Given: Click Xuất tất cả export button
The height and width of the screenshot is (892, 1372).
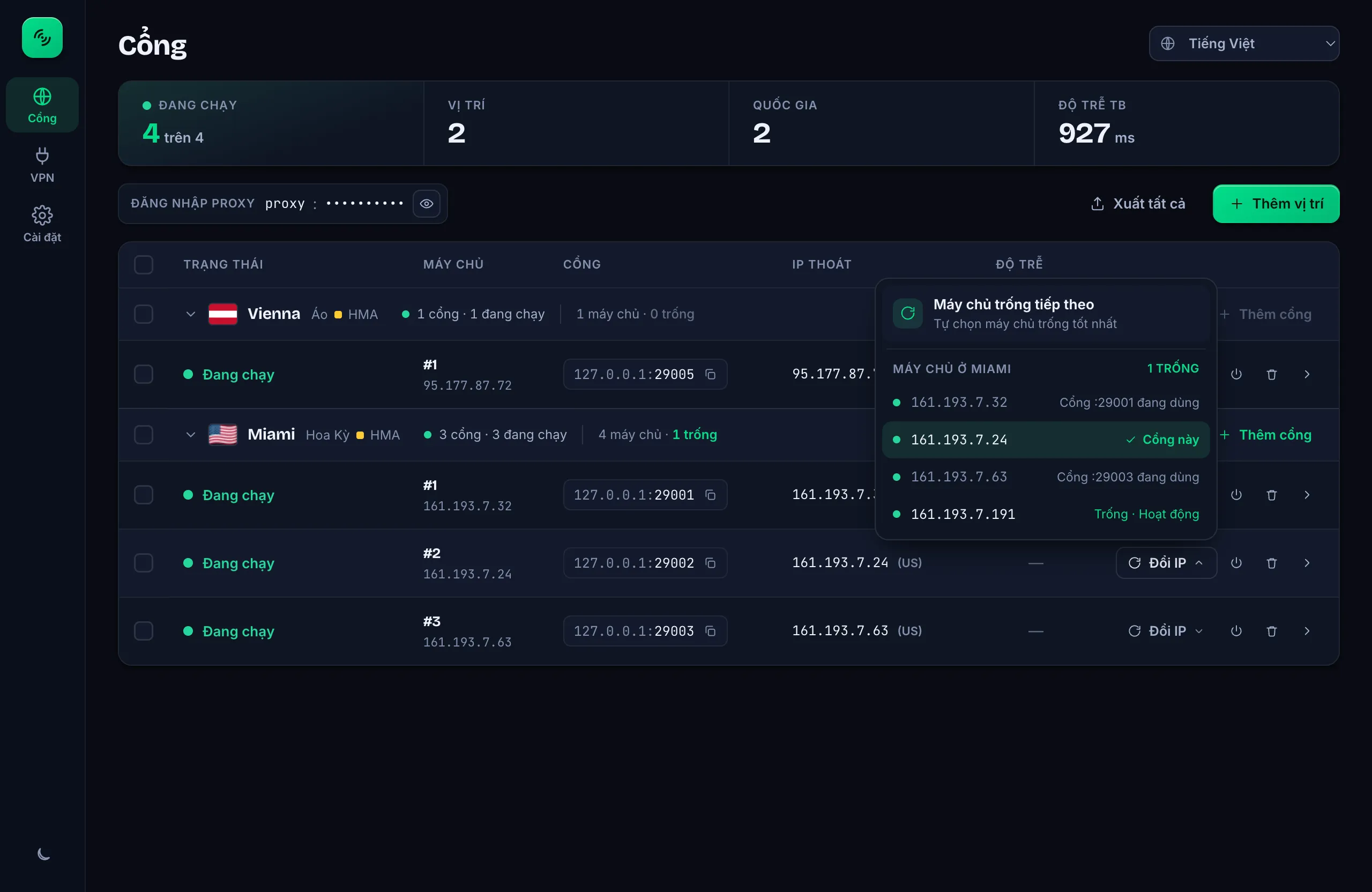Looking at the screenshot, I should point(1138,204).
